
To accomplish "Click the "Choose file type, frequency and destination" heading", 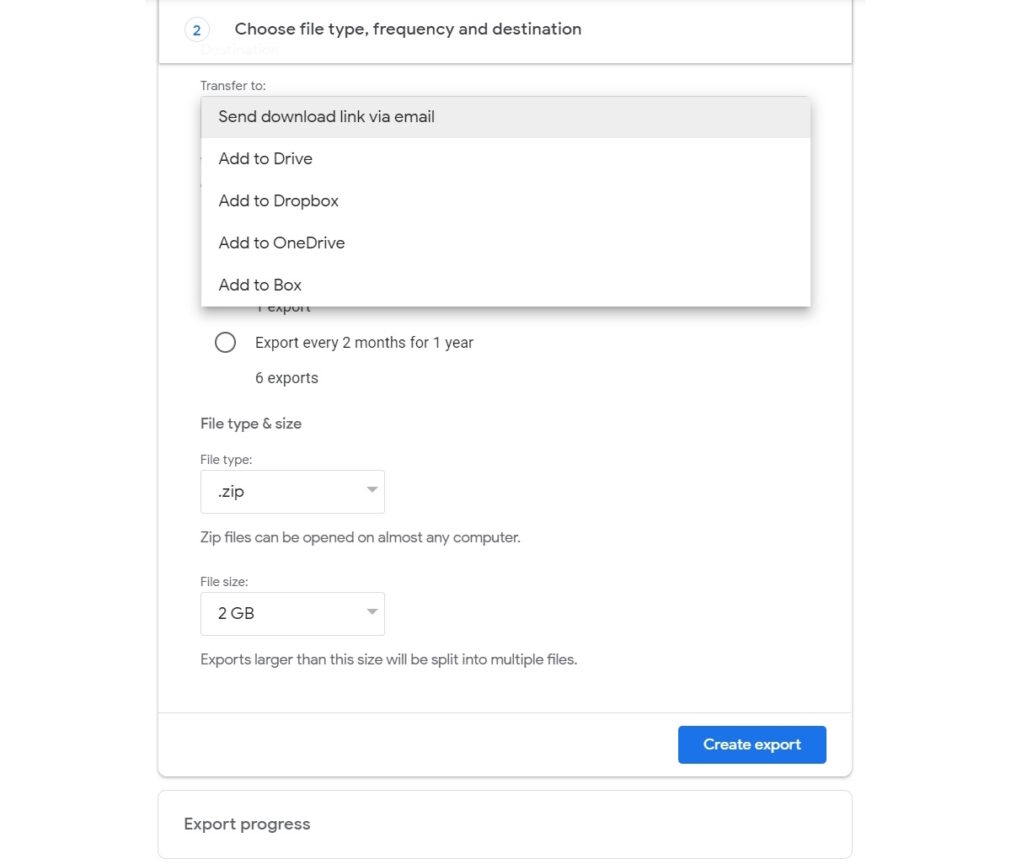I will coord(407,29).
